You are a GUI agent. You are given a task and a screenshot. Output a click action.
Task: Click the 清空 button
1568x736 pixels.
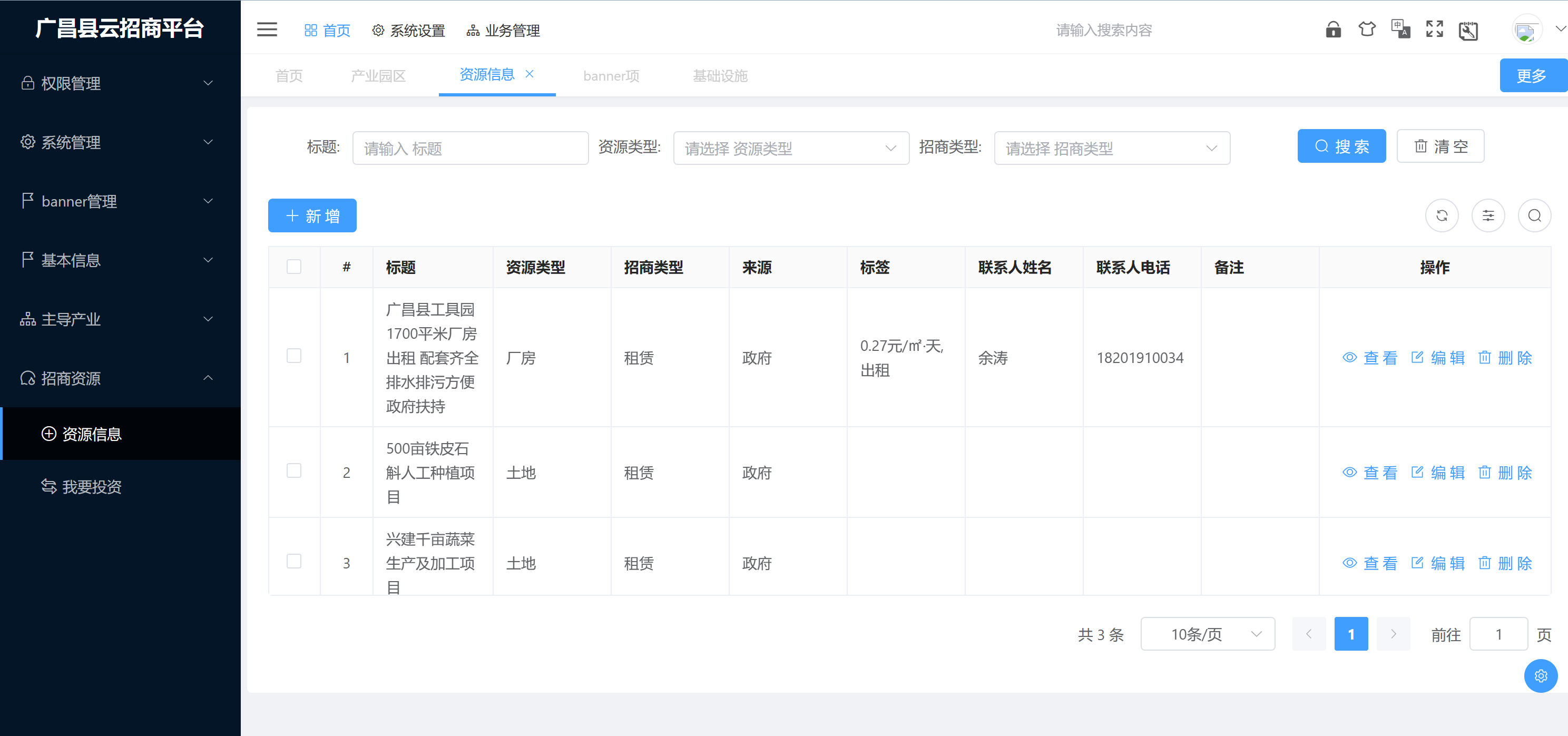[1440, 146]
